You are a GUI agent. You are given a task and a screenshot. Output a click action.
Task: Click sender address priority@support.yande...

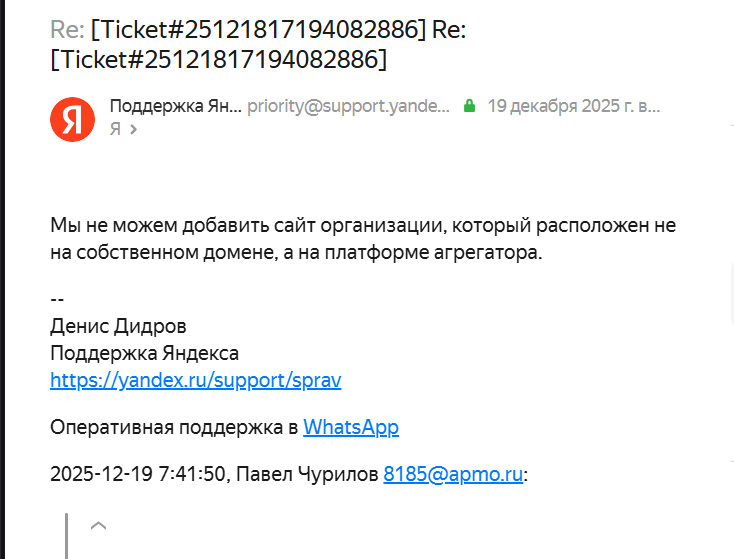point(348,106)
